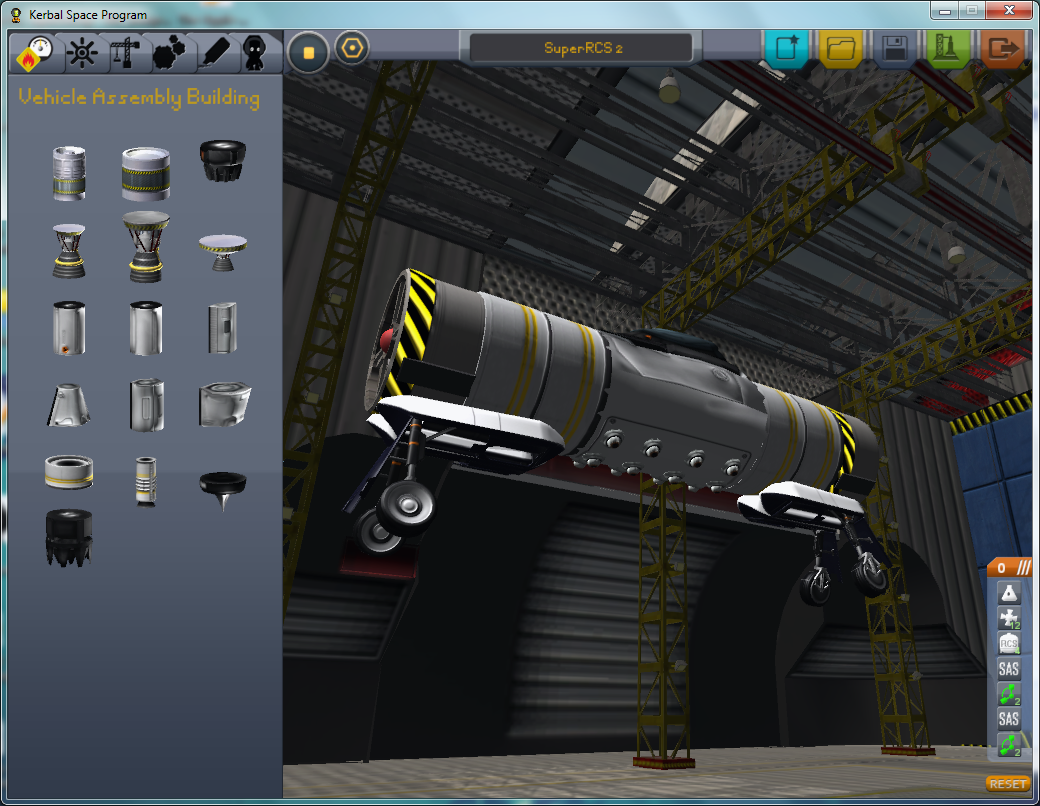
Task: Minimize the Kerbal Space Program window
Action: click(945, 11)
